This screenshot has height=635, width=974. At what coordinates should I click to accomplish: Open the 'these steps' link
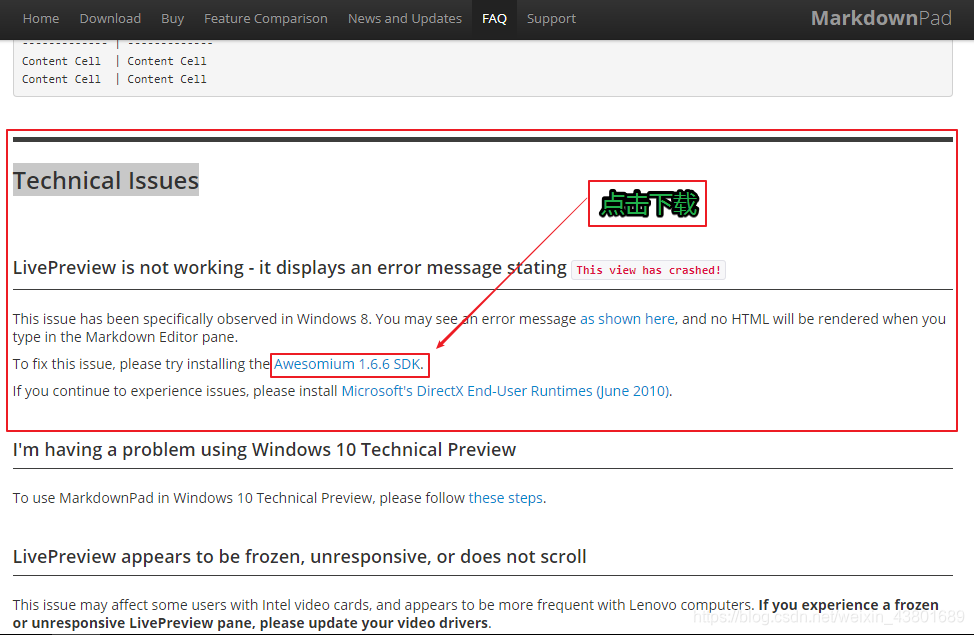click(505, 497)
